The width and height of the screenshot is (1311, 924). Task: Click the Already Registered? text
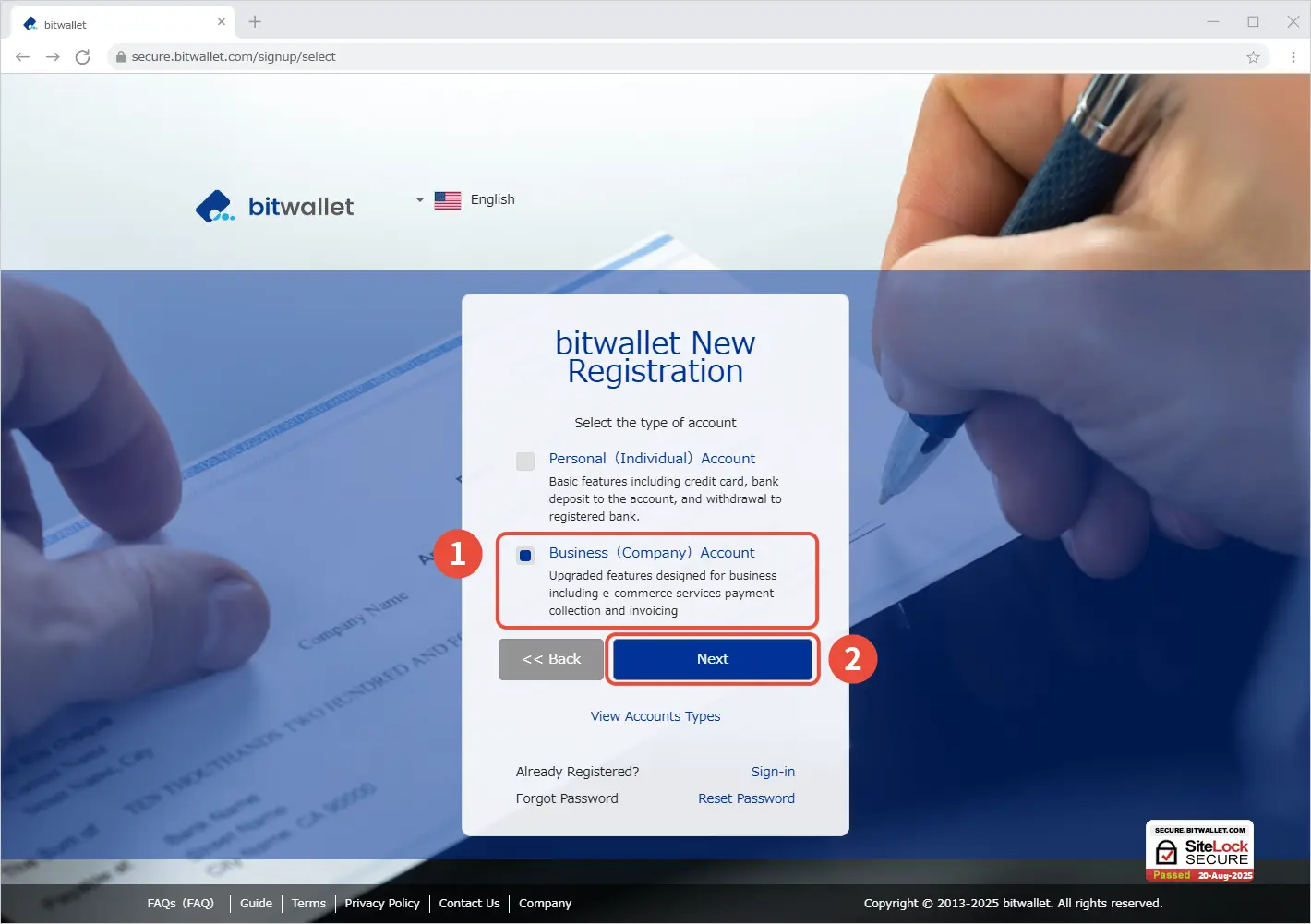point(577,772)
